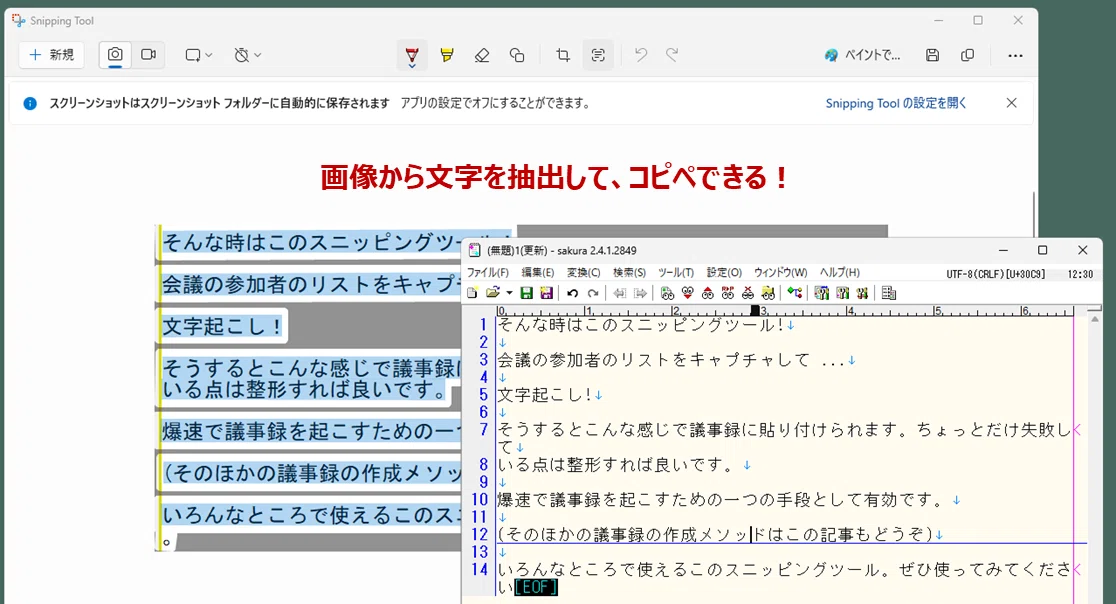This screenshot has height=604, width=1116.
Task: Click the line 5 text 文字起こし！ in sakura
Action: click(544, 395)
